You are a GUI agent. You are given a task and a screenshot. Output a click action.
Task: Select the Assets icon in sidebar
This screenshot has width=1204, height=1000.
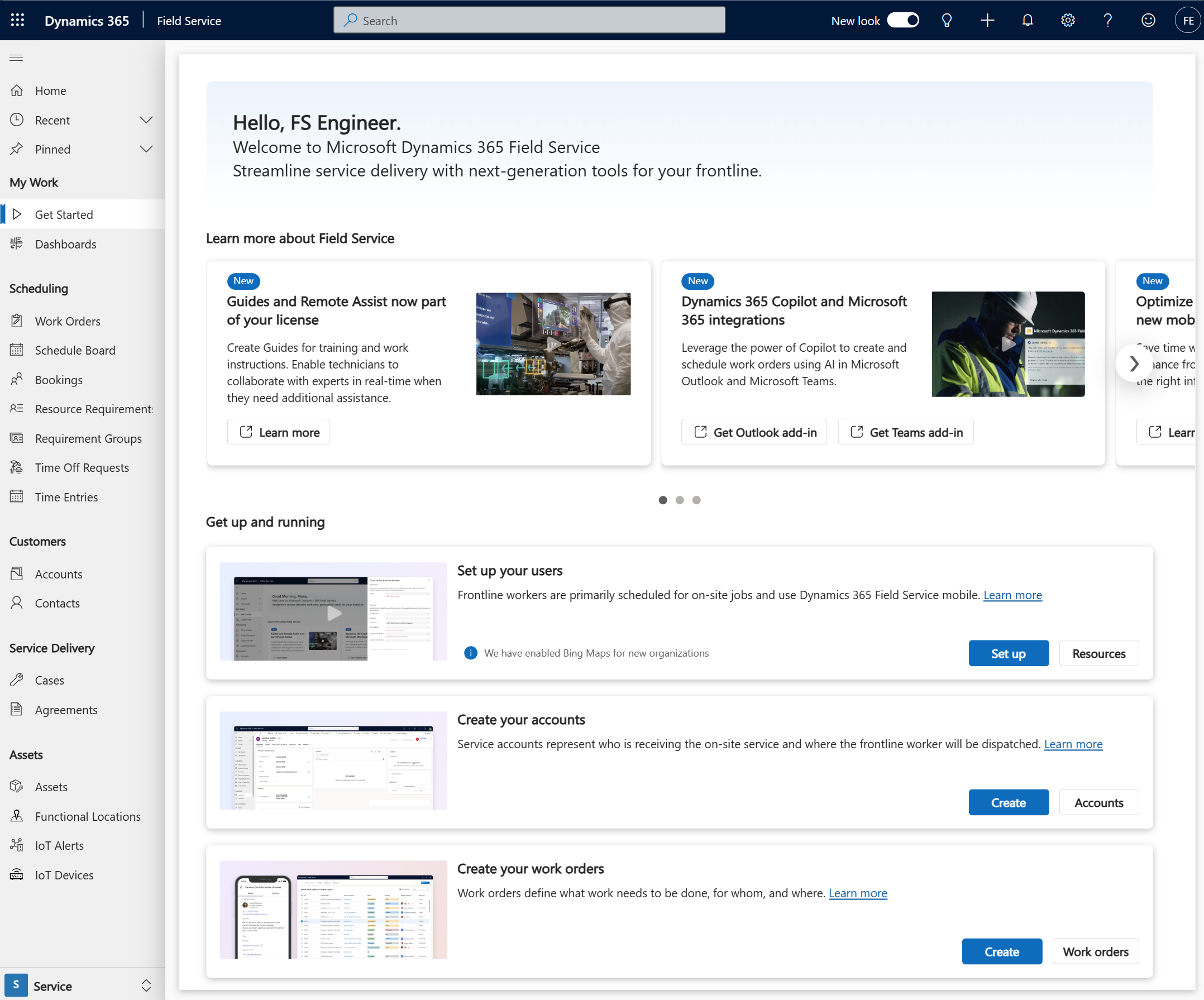18,786
